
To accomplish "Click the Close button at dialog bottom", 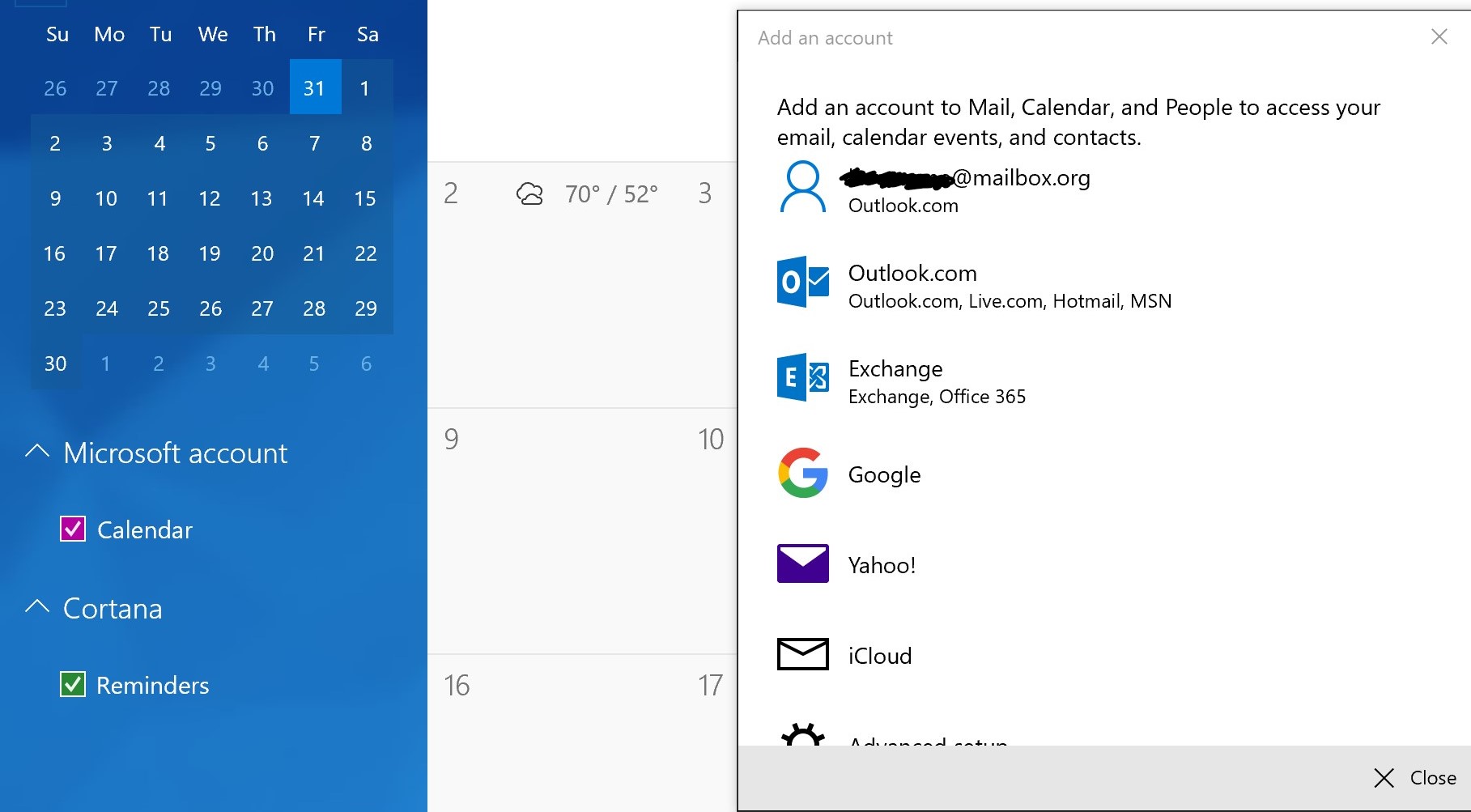I will click(x=1415, y=778).
